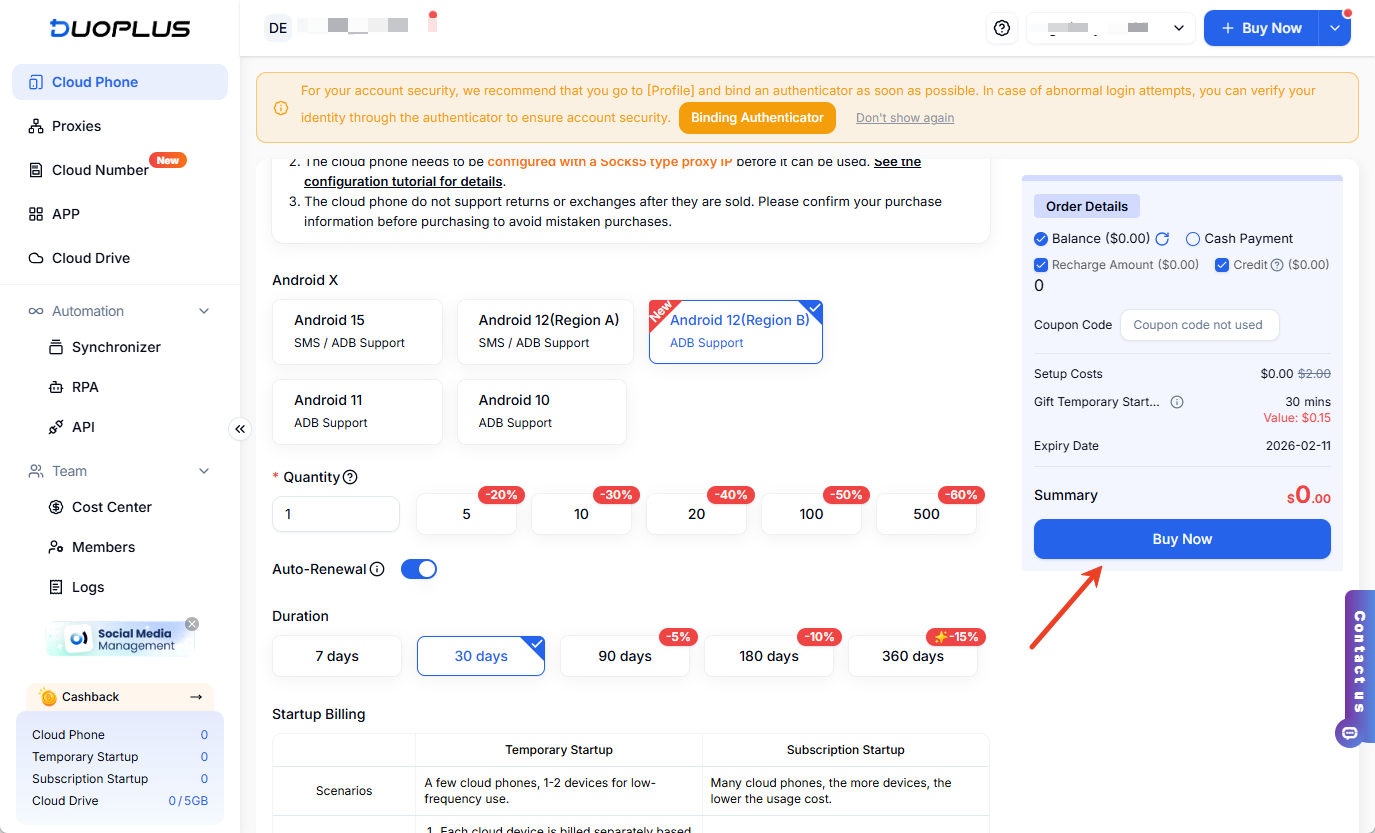Image resolution: width=1375 pixels, height=833 pixels.
Task: Uncheck the Recharge Amount checkbox
Action: point(1041,265)
